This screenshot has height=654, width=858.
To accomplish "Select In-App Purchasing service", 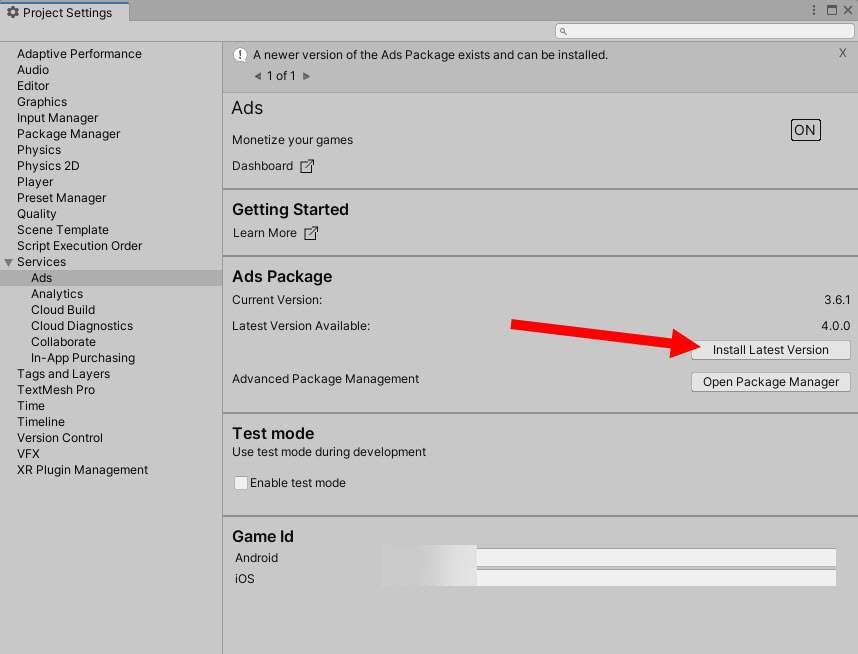I will (83, 358).
